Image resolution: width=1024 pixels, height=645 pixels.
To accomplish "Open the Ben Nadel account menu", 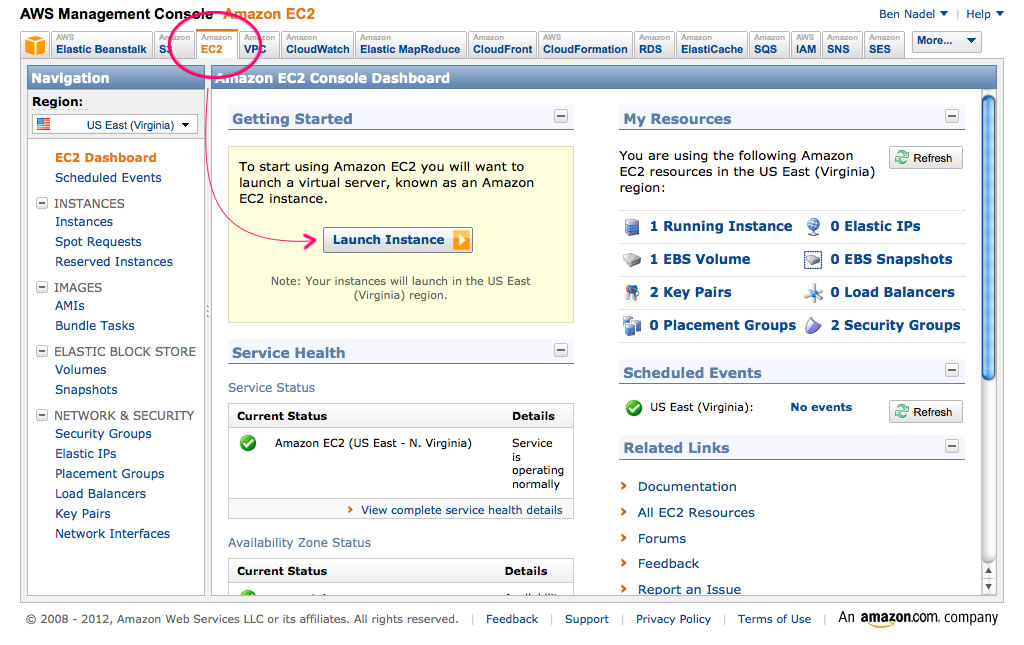I will (913, 14).
